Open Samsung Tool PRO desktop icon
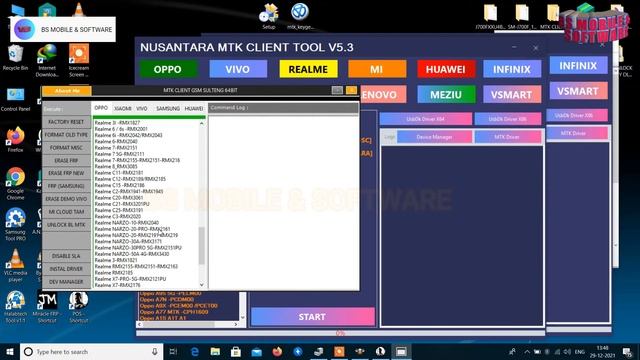Screen dimensions: 640x360 (x=16, y=224)
